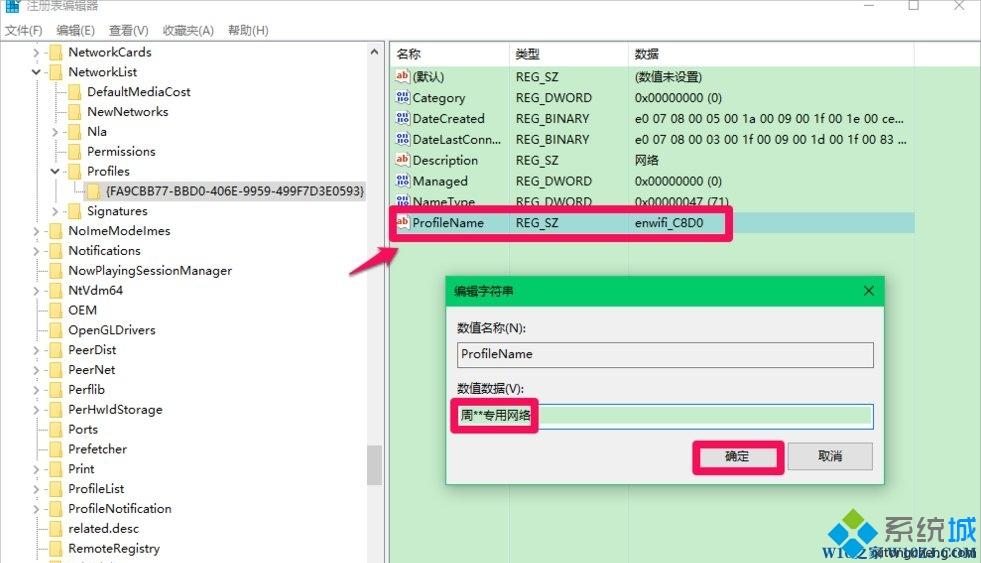Click the 数值数据 input field
This screenshot has width=981, height=563.
tap(665, 416)
